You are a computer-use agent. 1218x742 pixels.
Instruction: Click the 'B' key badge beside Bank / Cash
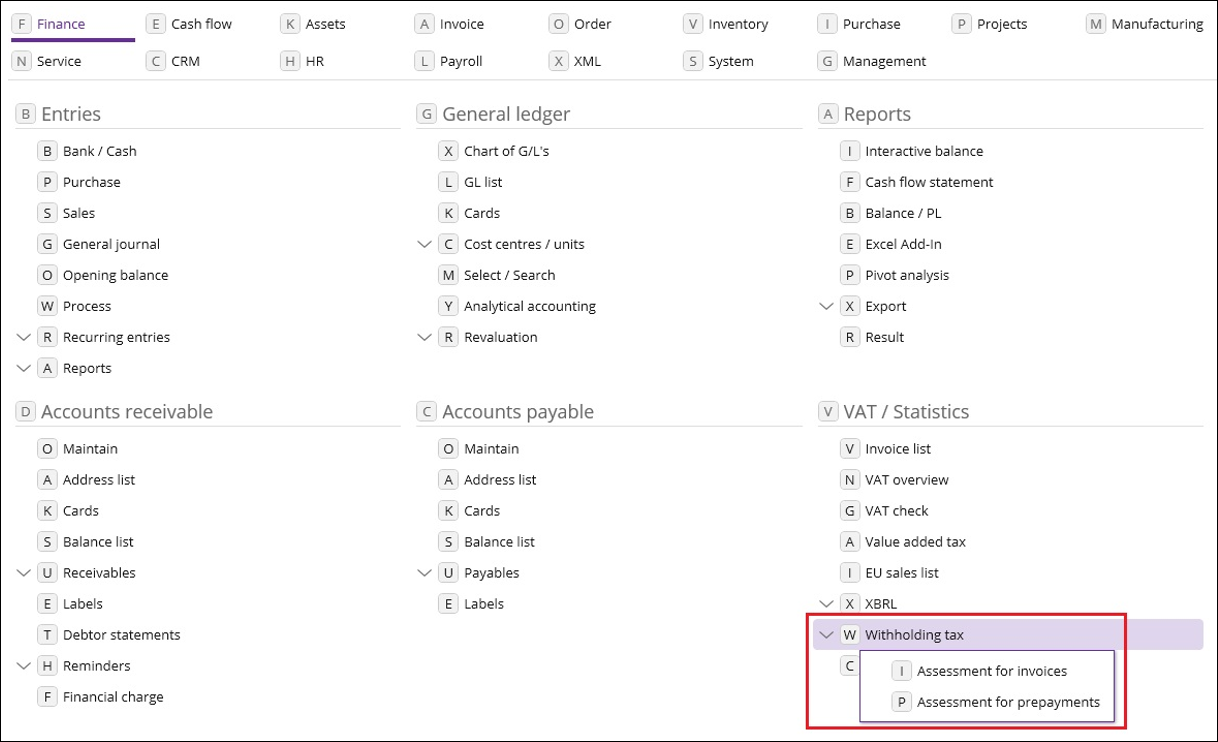tap(47, 151)
